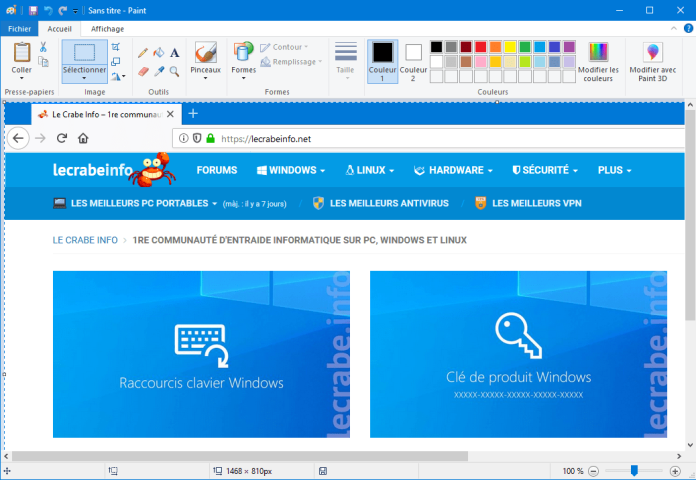
Task: Collapse the ribbon with the chevron
Action: coord(674,28)
